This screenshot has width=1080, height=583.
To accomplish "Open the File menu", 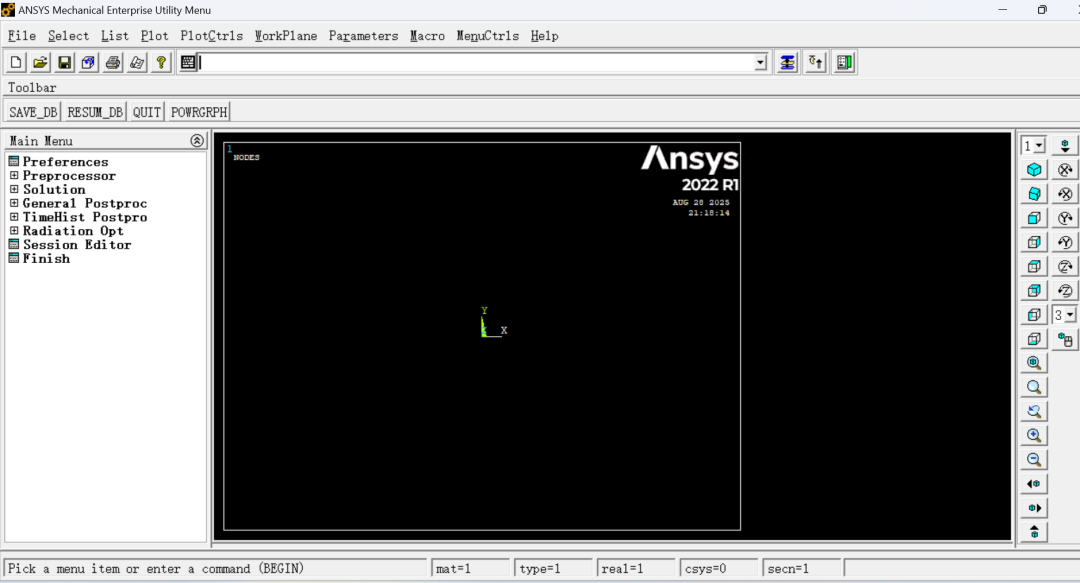I will pyautogui.click(x=22, y=36).
